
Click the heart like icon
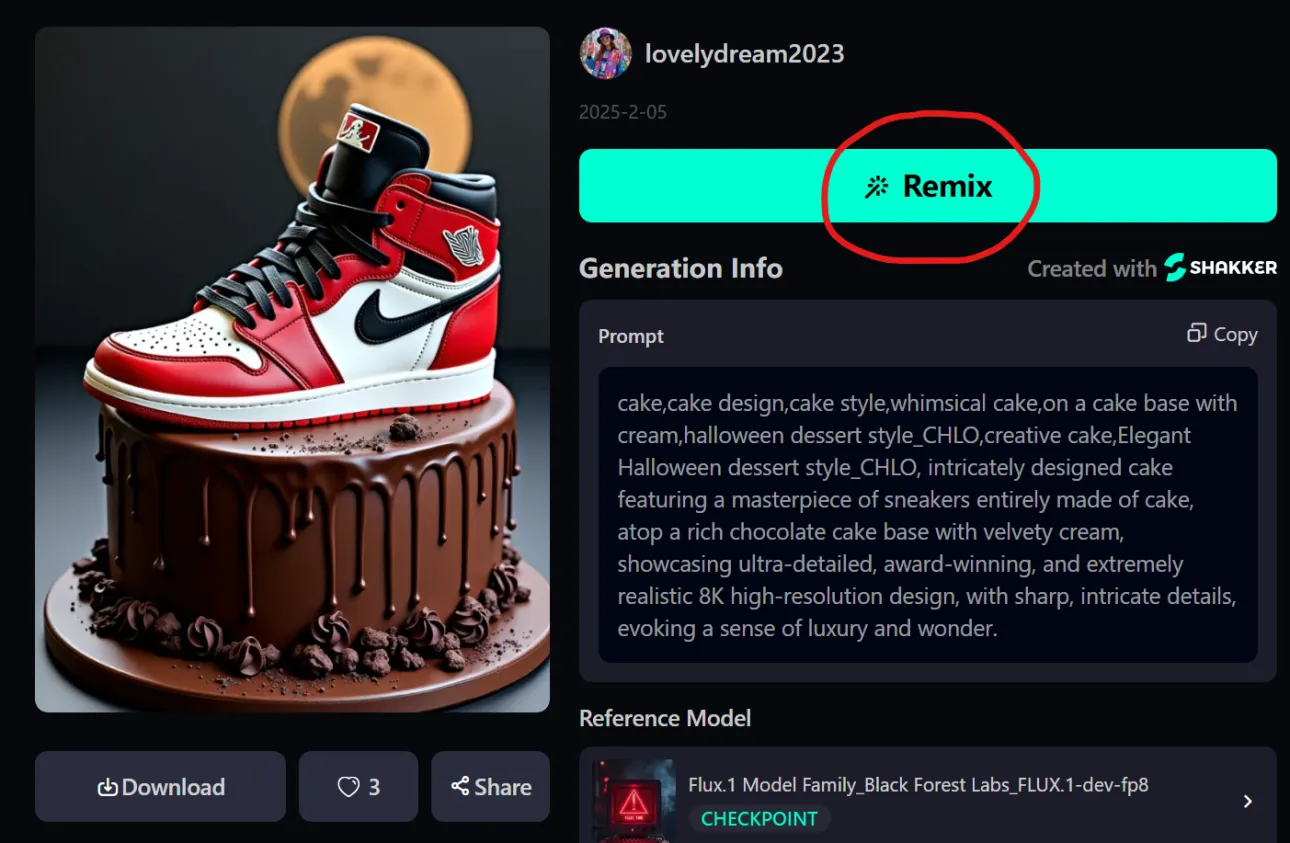coord(348,787)
